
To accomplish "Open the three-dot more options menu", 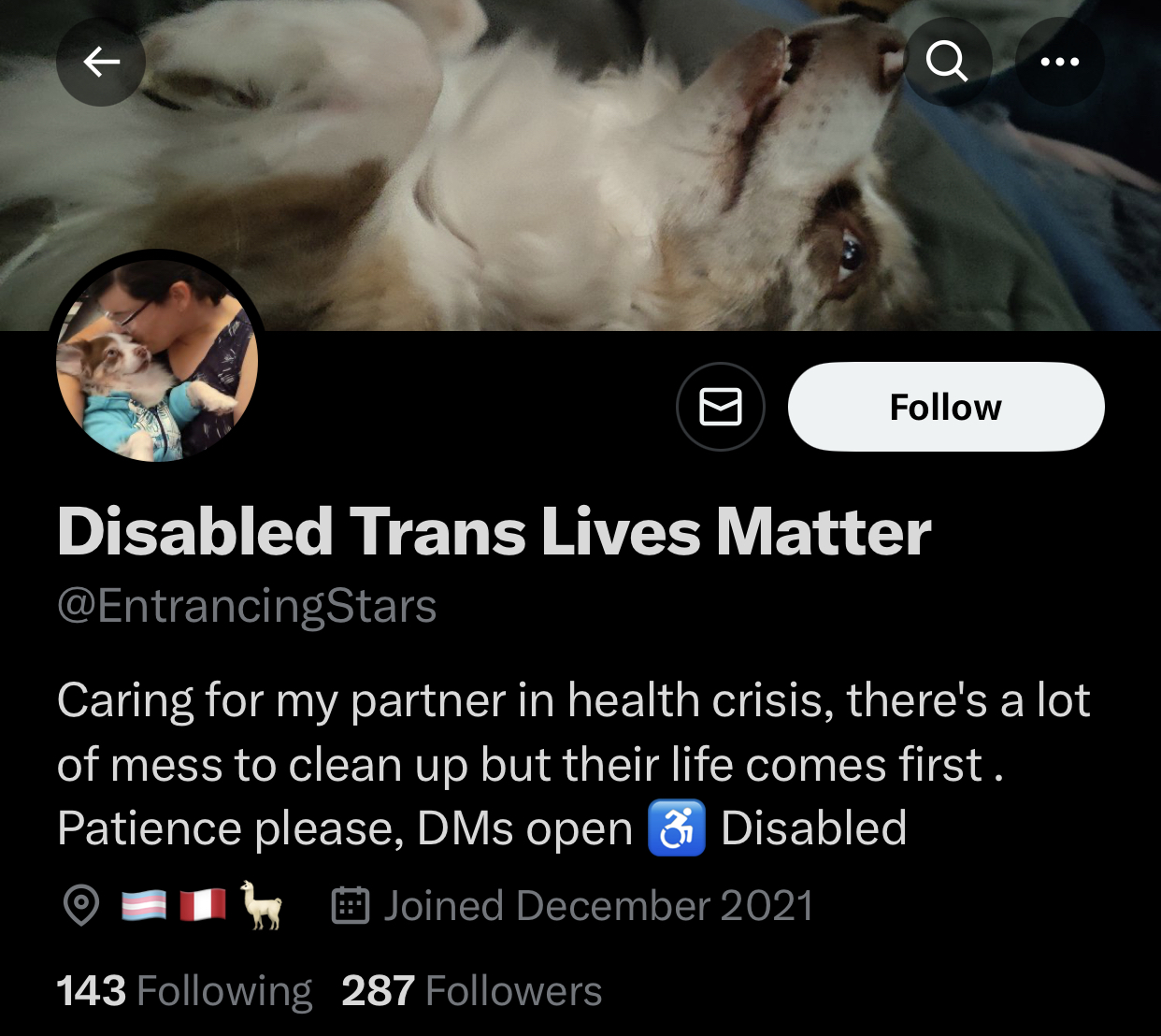I will (1060, 62).
